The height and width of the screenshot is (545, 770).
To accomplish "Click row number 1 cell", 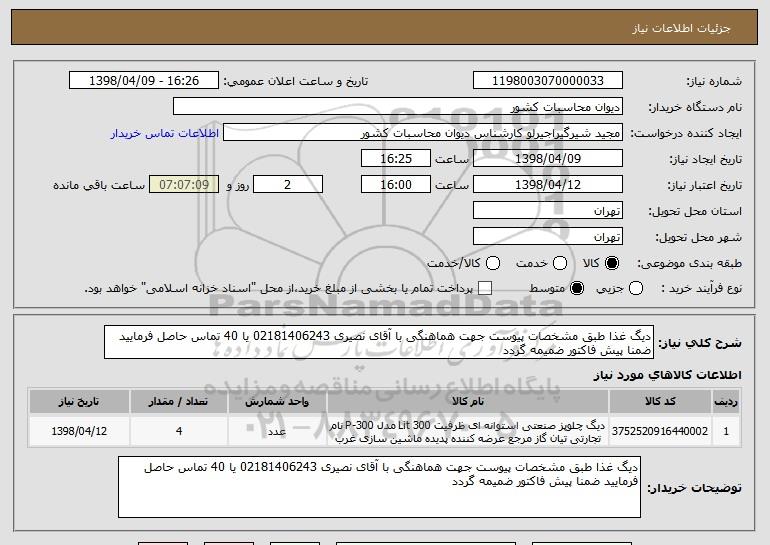I will [726, 431].
